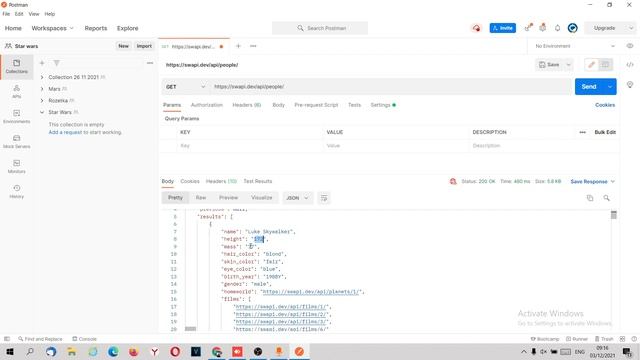640x360 pixels.
Task: Click the Search Postman field
Action: 320,28
